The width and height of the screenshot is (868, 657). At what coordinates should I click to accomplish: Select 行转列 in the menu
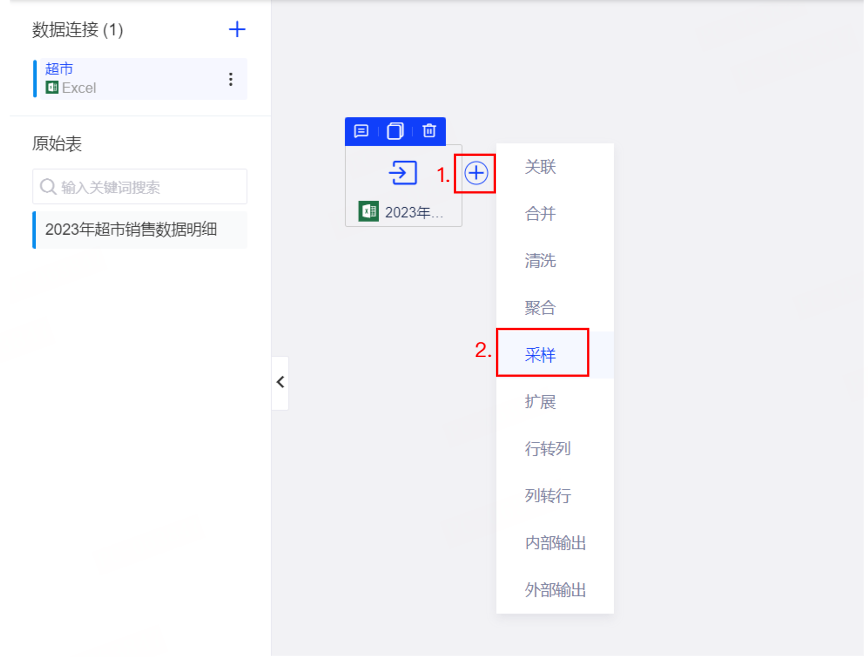click(x=547, y=449)
